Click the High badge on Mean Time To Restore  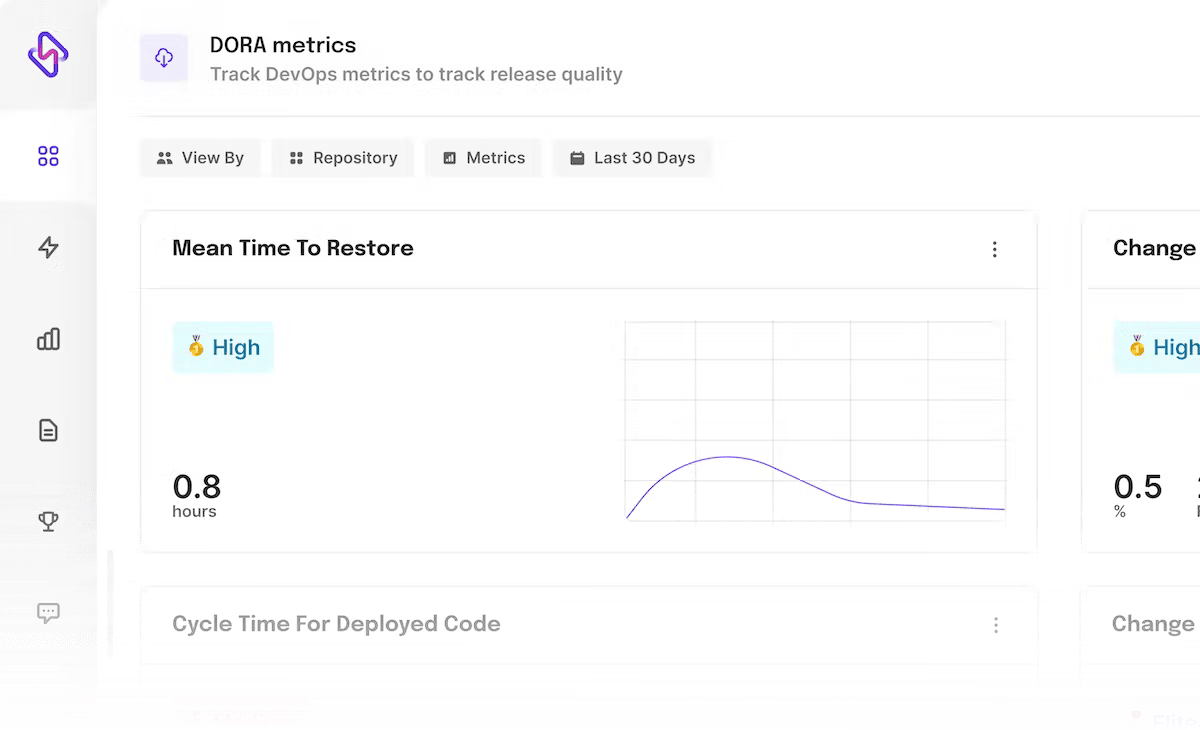coord(222,347)
